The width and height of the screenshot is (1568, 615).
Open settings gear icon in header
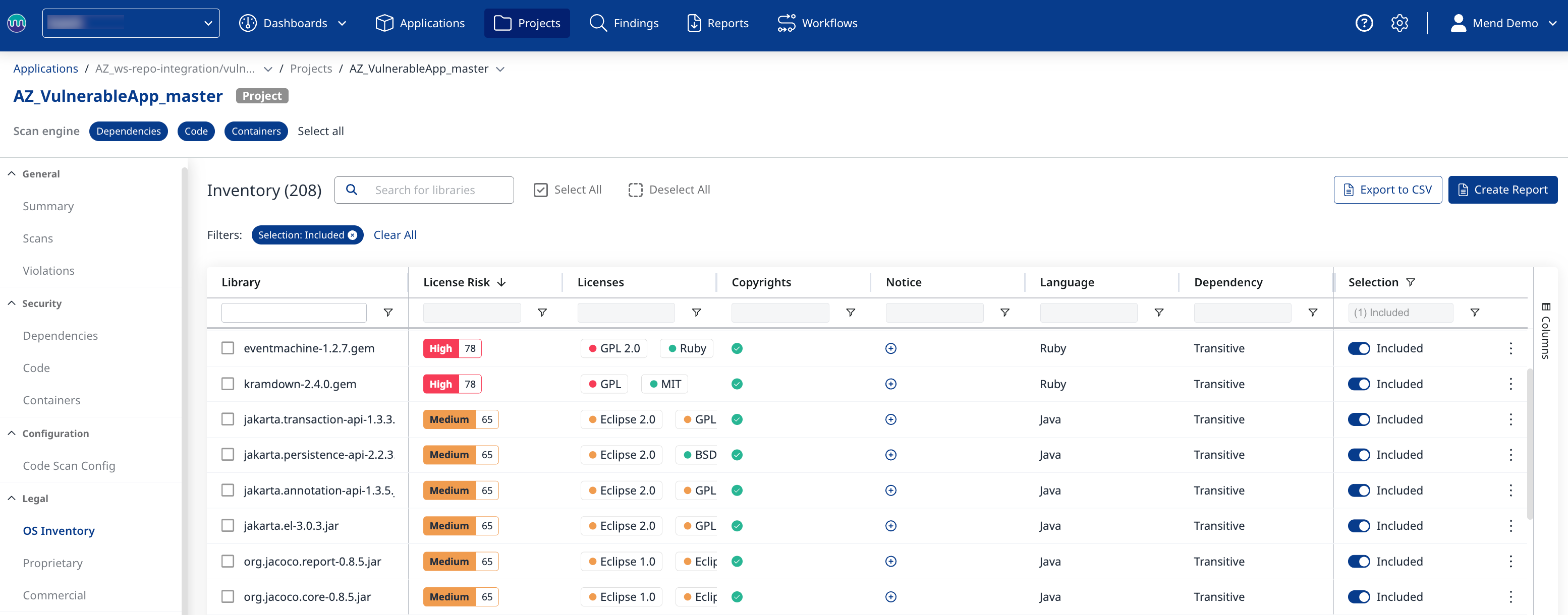[x=1399, y=23]
